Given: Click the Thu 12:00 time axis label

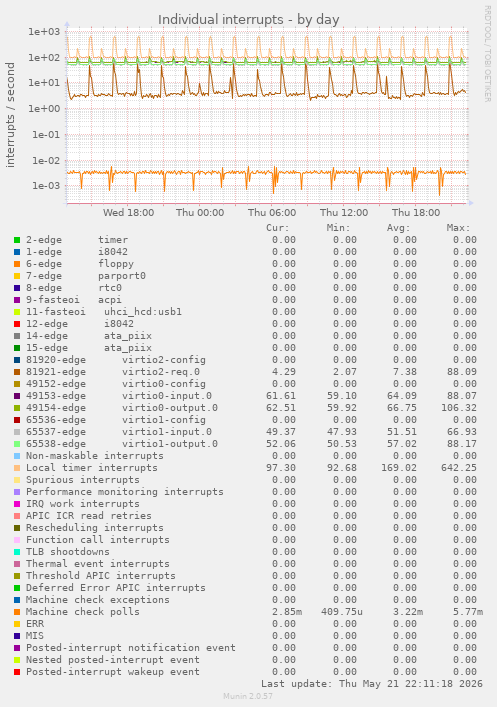Looking at the screenshot, I should click(344, 212).
